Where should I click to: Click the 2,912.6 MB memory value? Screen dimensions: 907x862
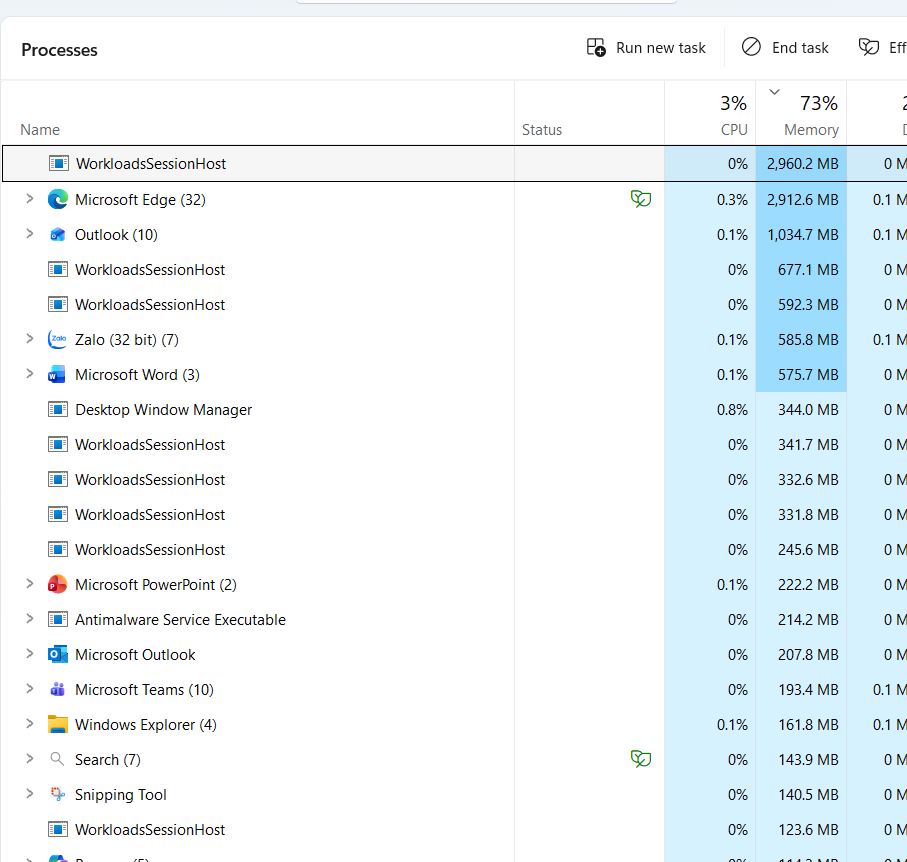pyautogui.click(x=802, y=200)
